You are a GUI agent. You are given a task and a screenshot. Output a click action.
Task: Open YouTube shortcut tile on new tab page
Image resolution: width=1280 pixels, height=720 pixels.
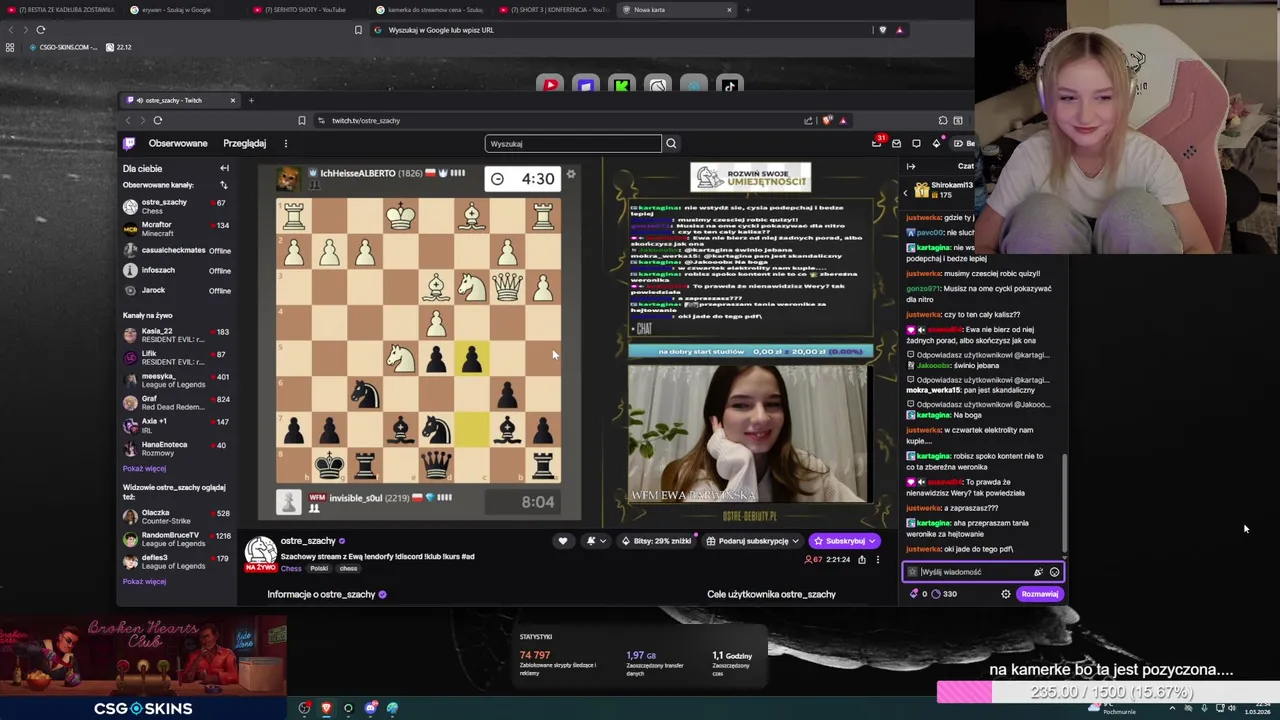pos(550,86)
